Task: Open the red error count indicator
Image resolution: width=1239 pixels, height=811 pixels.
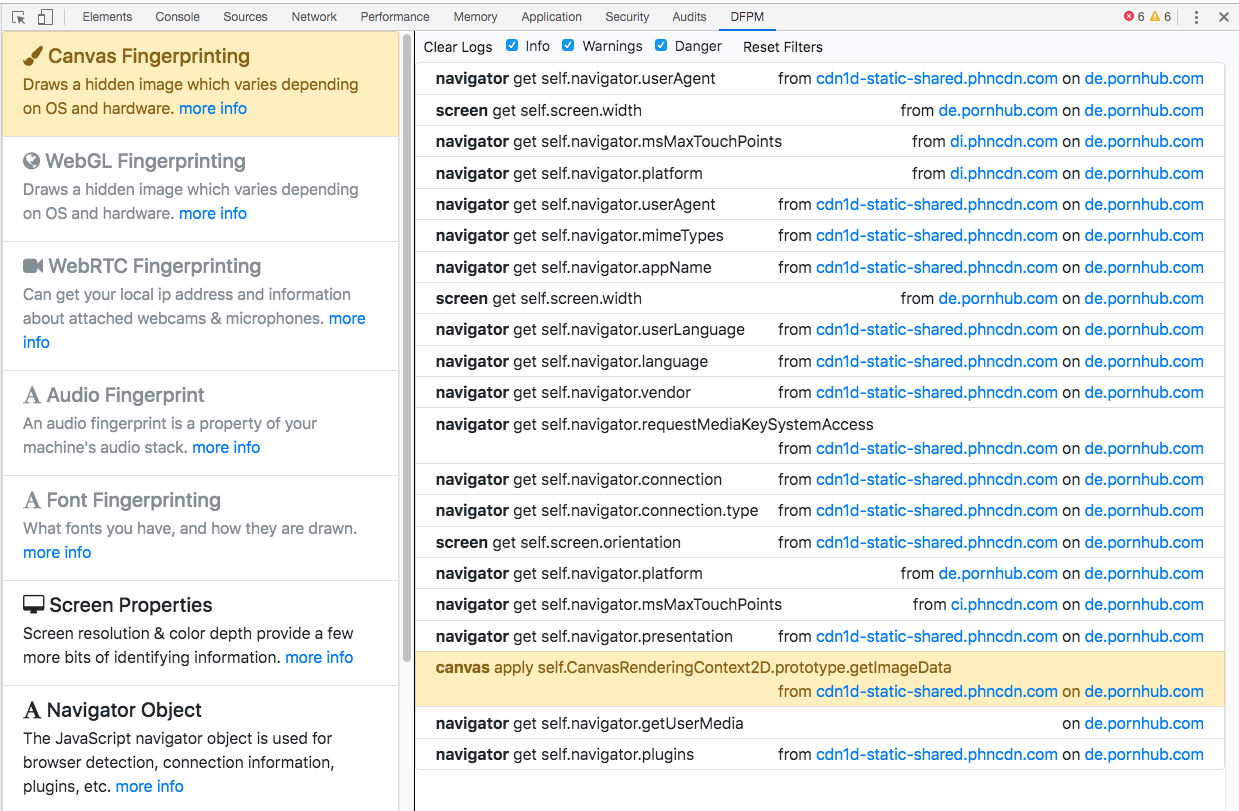Action: (1134, 17)
